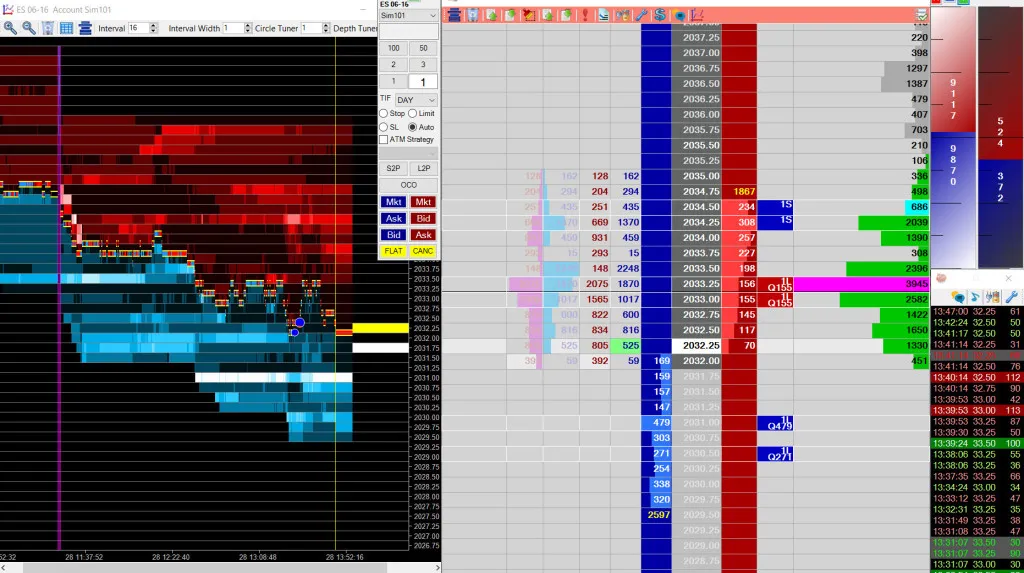Screen dimensions: 1024x573
Task: Click the chart scrollbar right arrow
Action: pos(437,567)
